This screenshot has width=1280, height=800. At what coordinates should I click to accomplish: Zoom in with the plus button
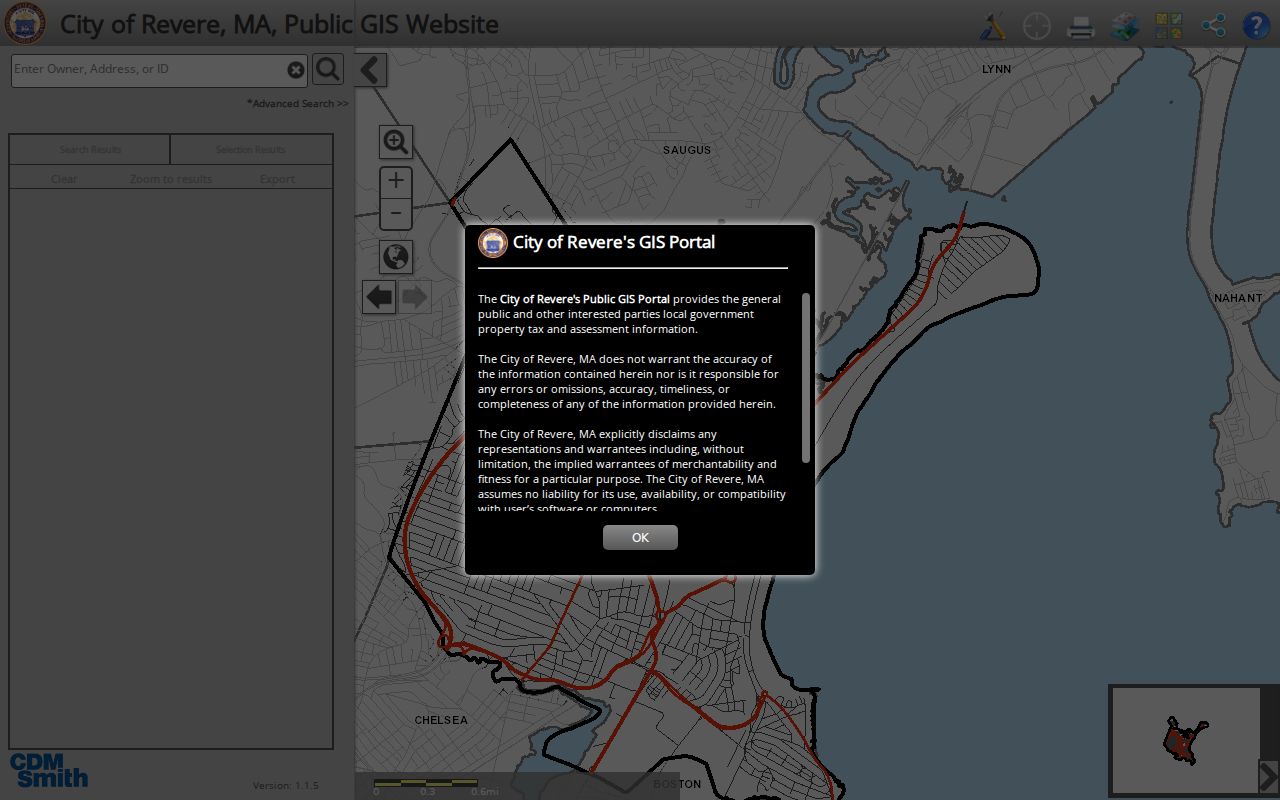[x=397, y=181]
